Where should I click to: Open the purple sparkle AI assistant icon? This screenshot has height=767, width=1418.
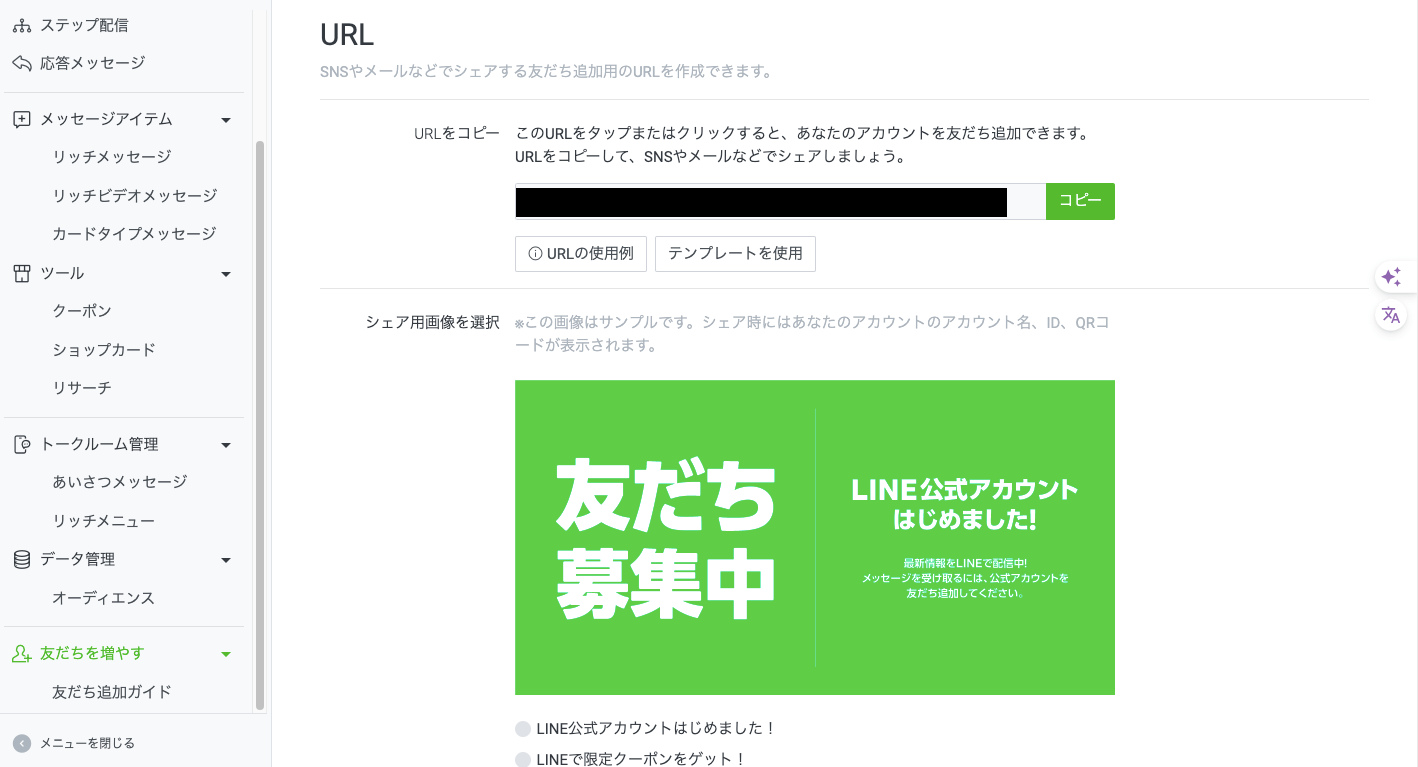coord(1391,277)
